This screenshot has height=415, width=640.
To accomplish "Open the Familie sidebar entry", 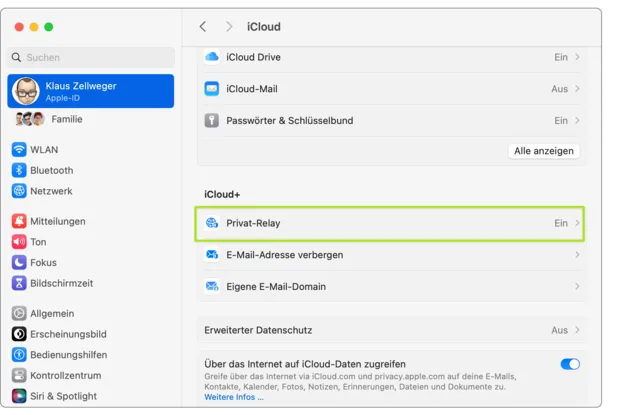I will click(91, 119).
